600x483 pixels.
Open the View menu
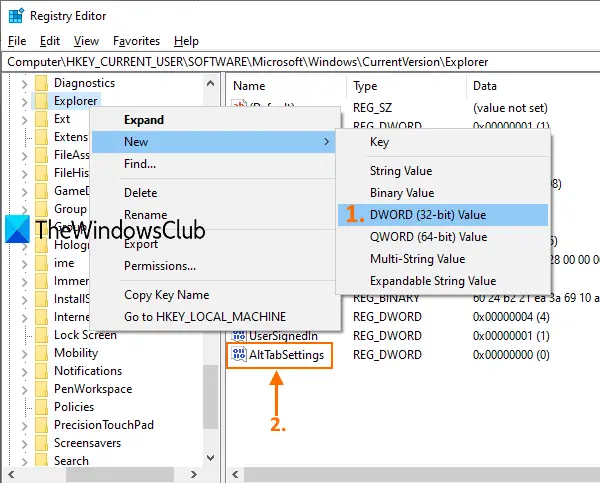pyautogui.click(x=86, y=41)
